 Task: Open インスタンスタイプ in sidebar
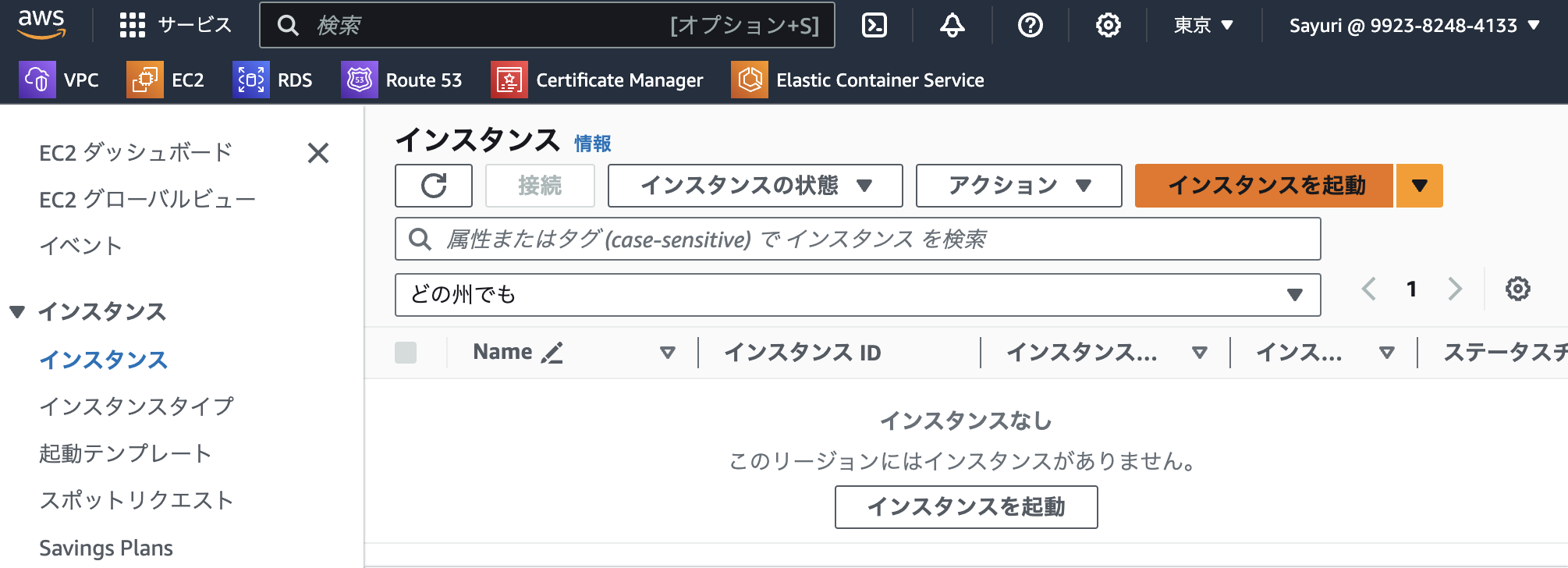(x=137, y=406)
